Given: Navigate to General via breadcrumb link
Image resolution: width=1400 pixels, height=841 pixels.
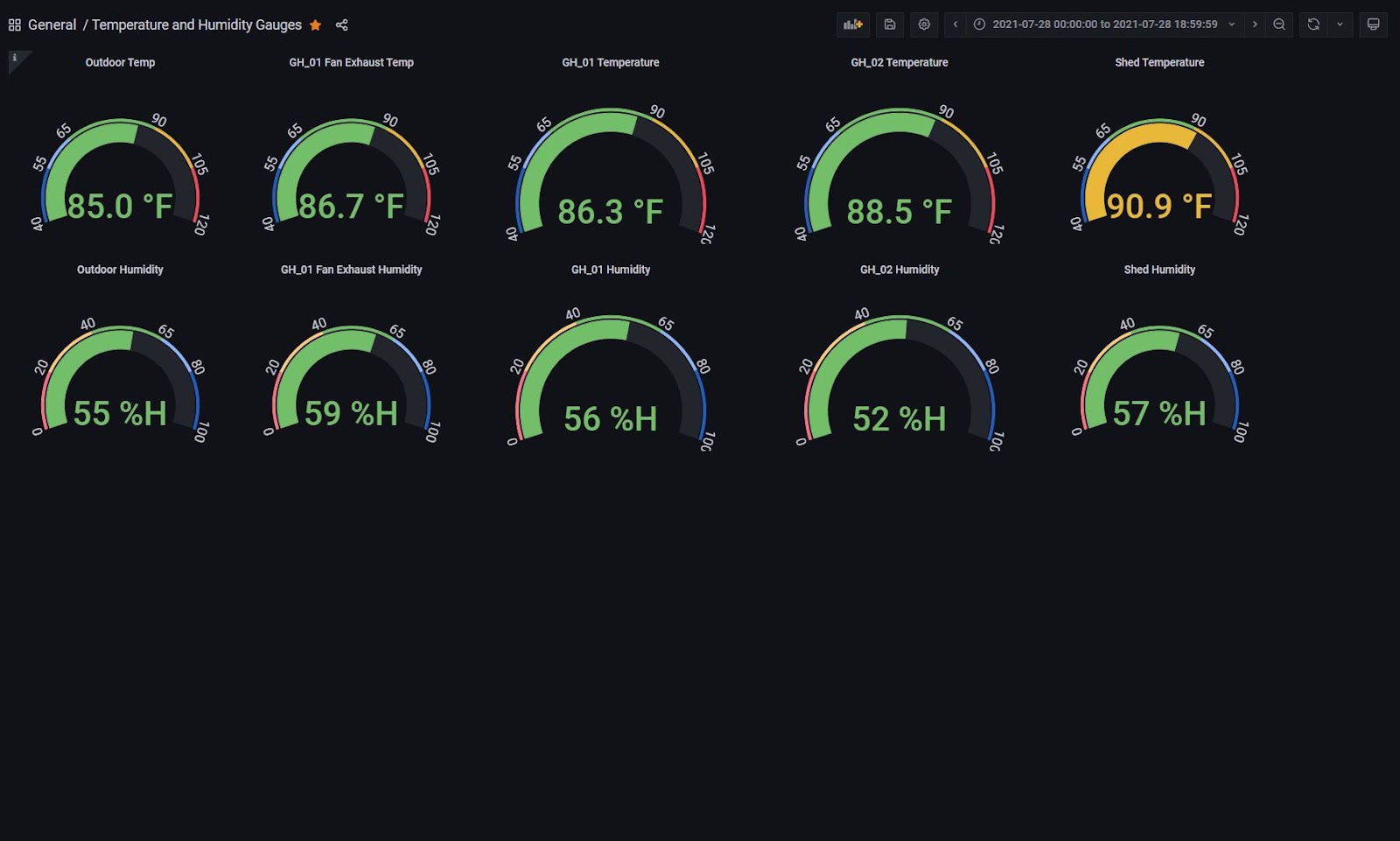Looking at the screenshot, I should click(x=52, y=25).
